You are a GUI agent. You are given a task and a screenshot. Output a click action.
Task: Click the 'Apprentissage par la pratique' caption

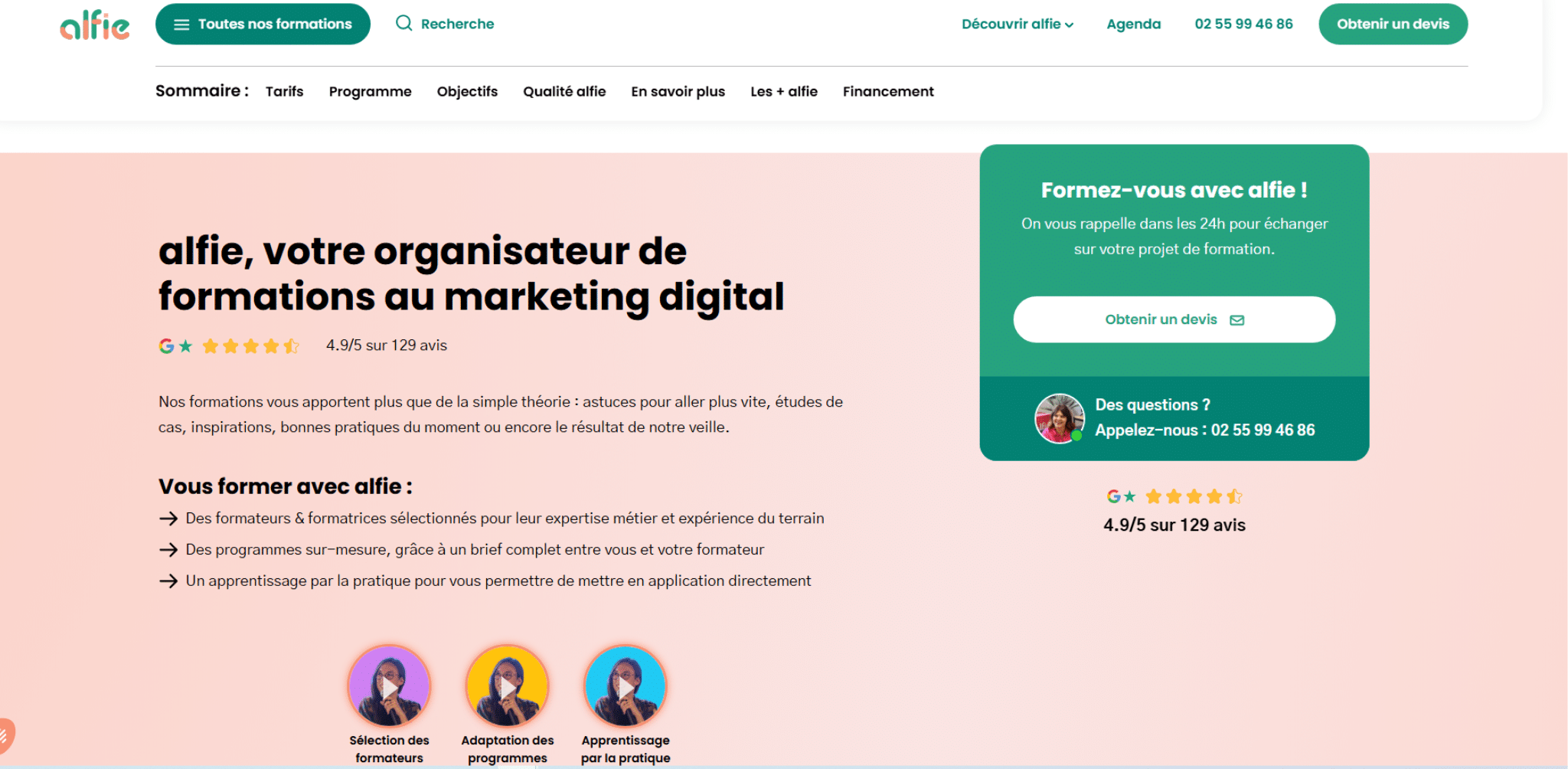[x=626, y=749]
